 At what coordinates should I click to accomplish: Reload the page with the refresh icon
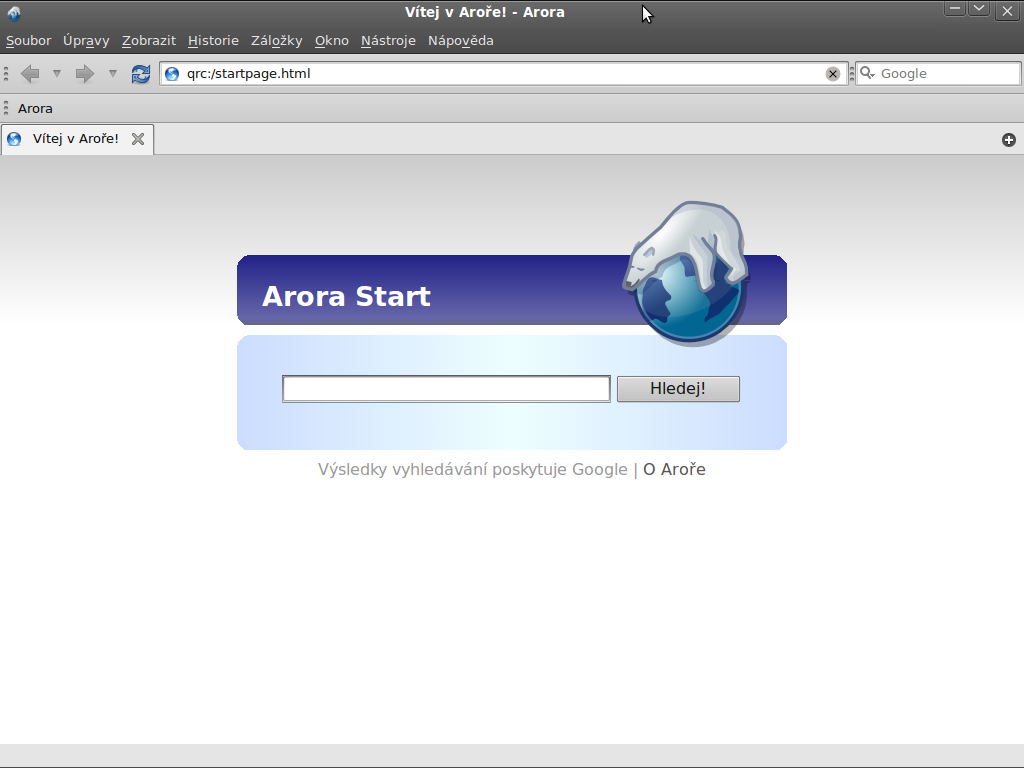pyautogui.click(x=141, y=74)
